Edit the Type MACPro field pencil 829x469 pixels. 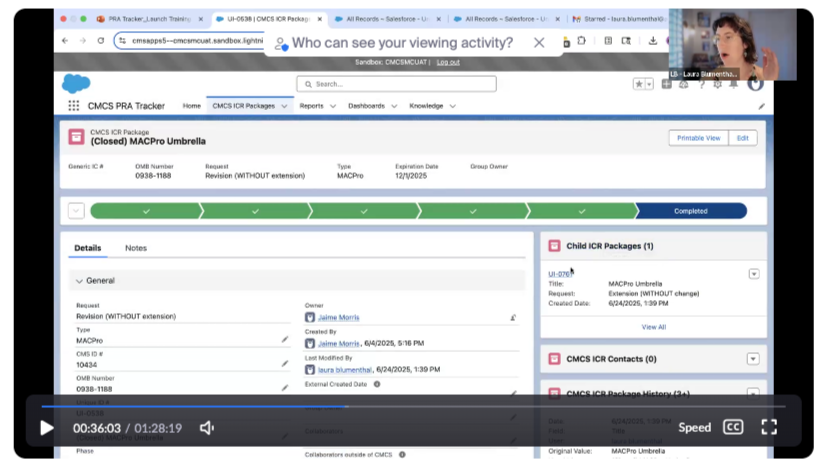coord(285,339)
